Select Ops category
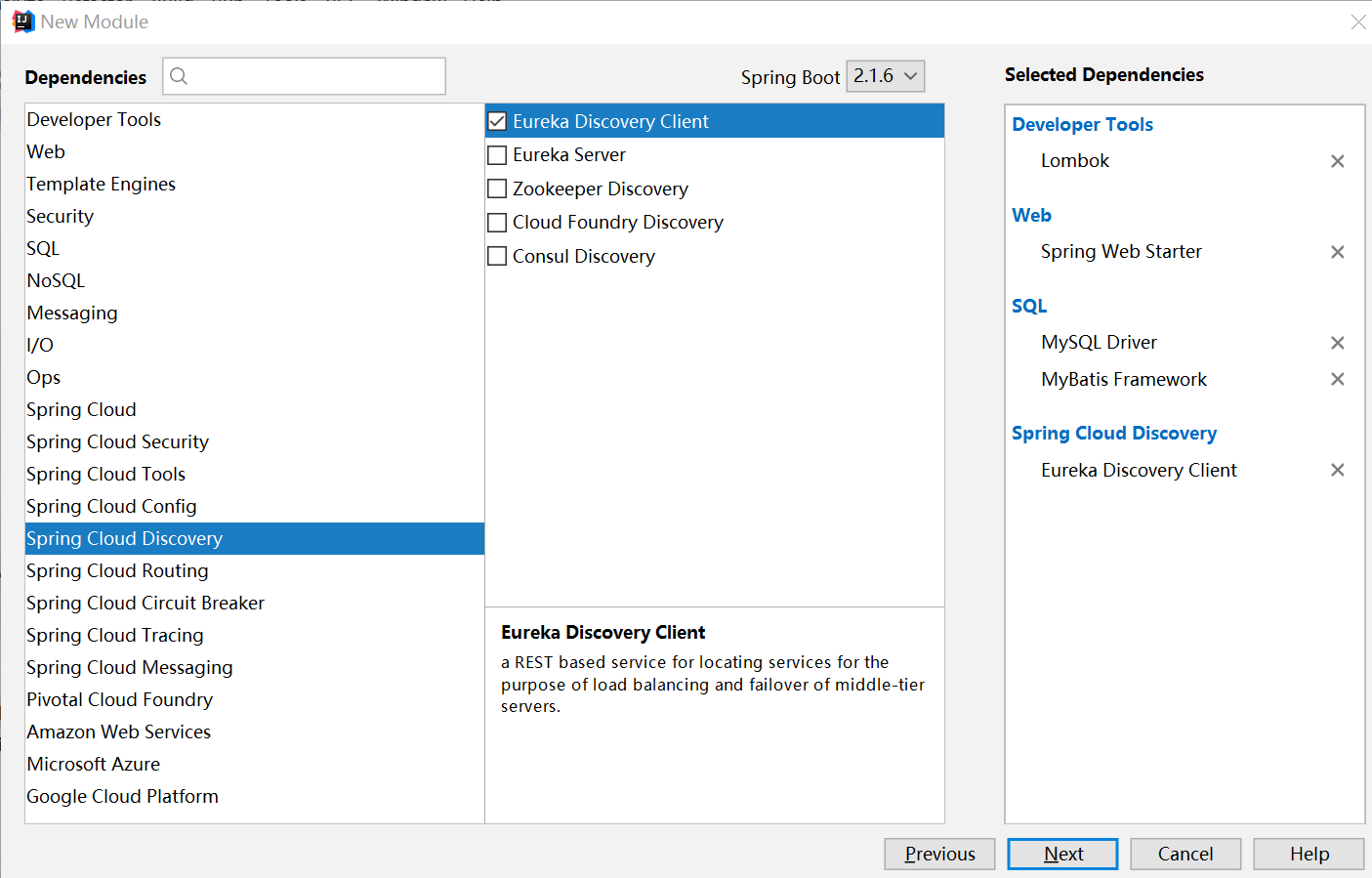Viewport: 1372px width, 878px height. click(x=255, y=377)
